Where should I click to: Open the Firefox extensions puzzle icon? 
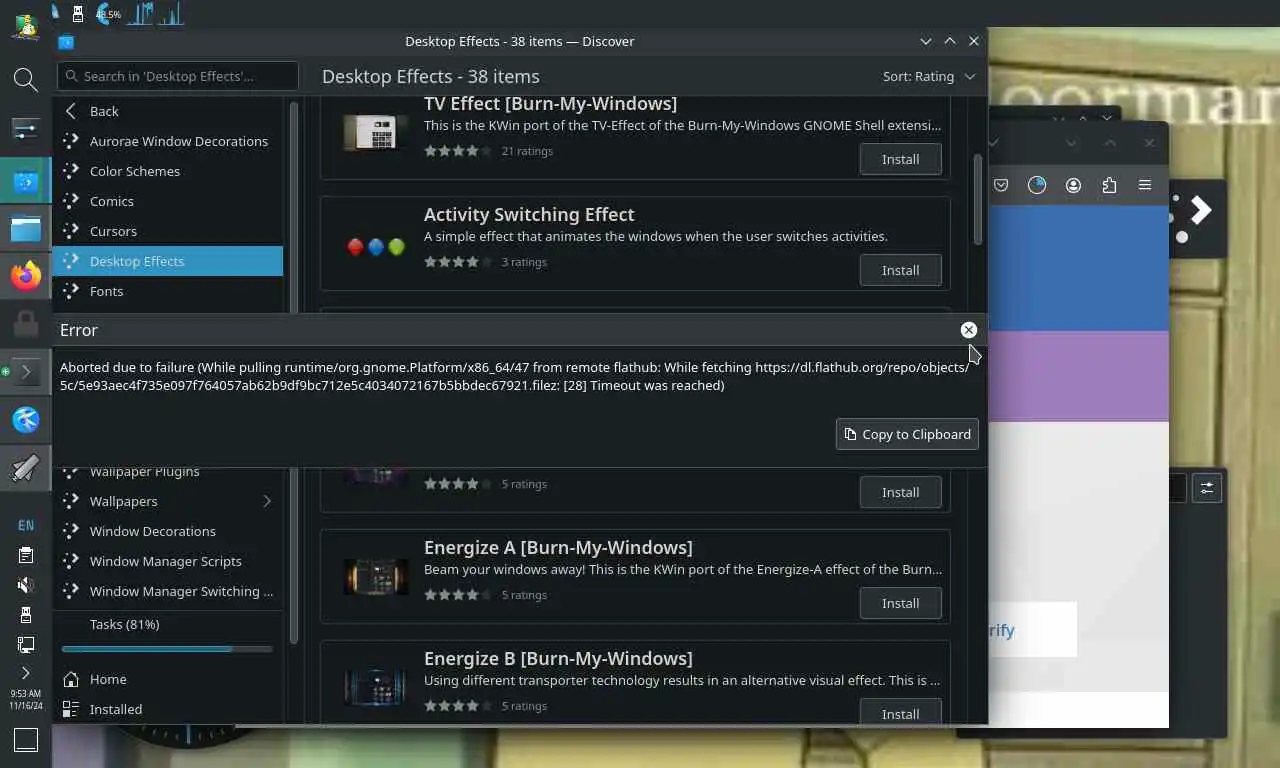tap(1109, 185)
